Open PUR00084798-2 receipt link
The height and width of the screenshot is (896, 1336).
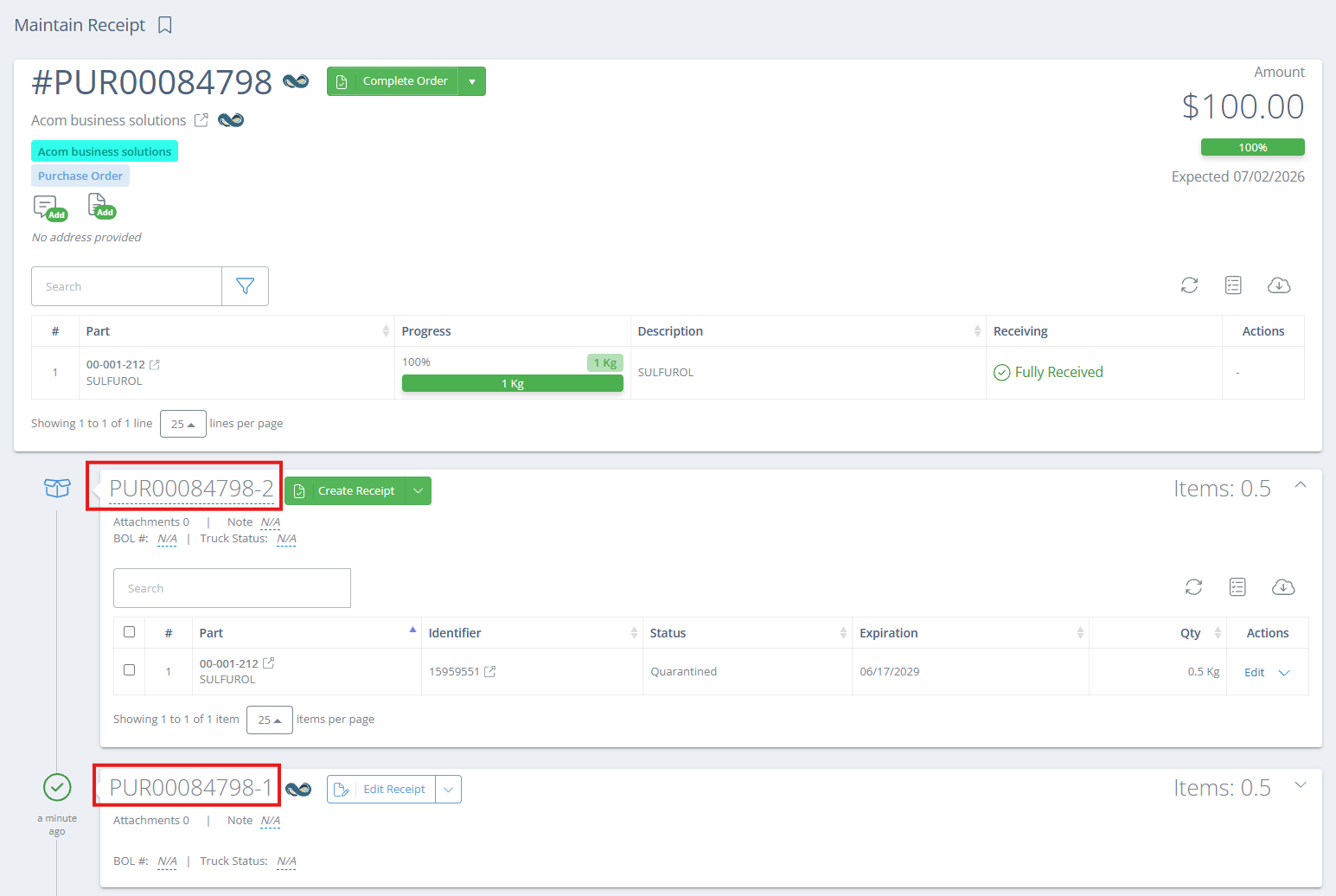191,489
